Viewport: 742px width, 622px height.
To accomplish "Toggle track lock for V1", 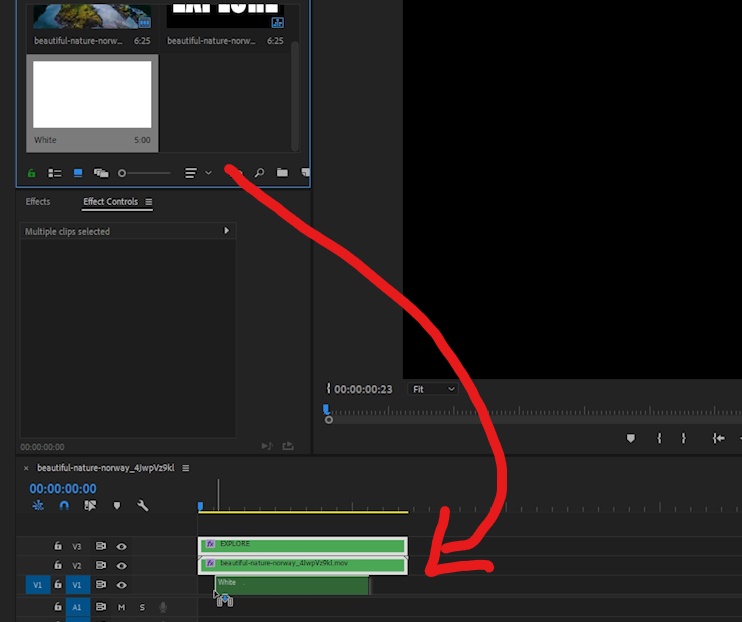I will [x=58, y=584].
